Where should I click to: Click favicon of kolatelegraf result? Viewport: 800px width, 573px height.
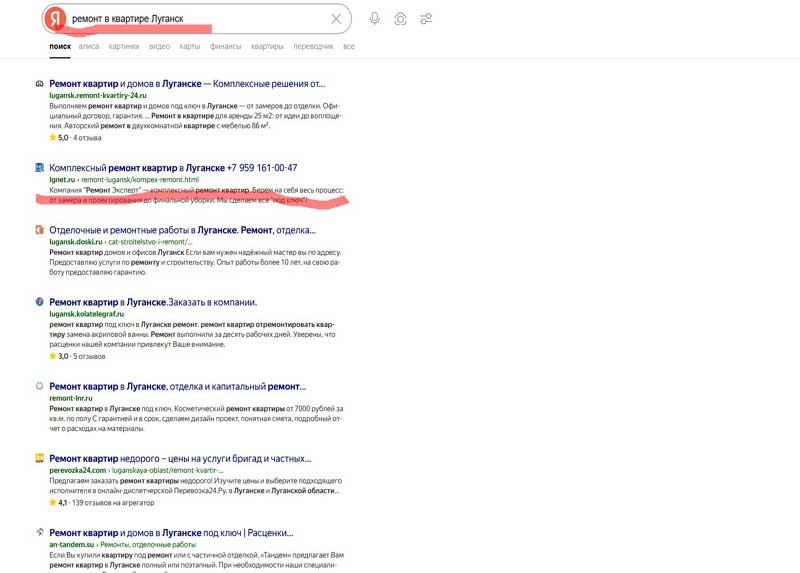pyautogui.click(x=39, y=302)
